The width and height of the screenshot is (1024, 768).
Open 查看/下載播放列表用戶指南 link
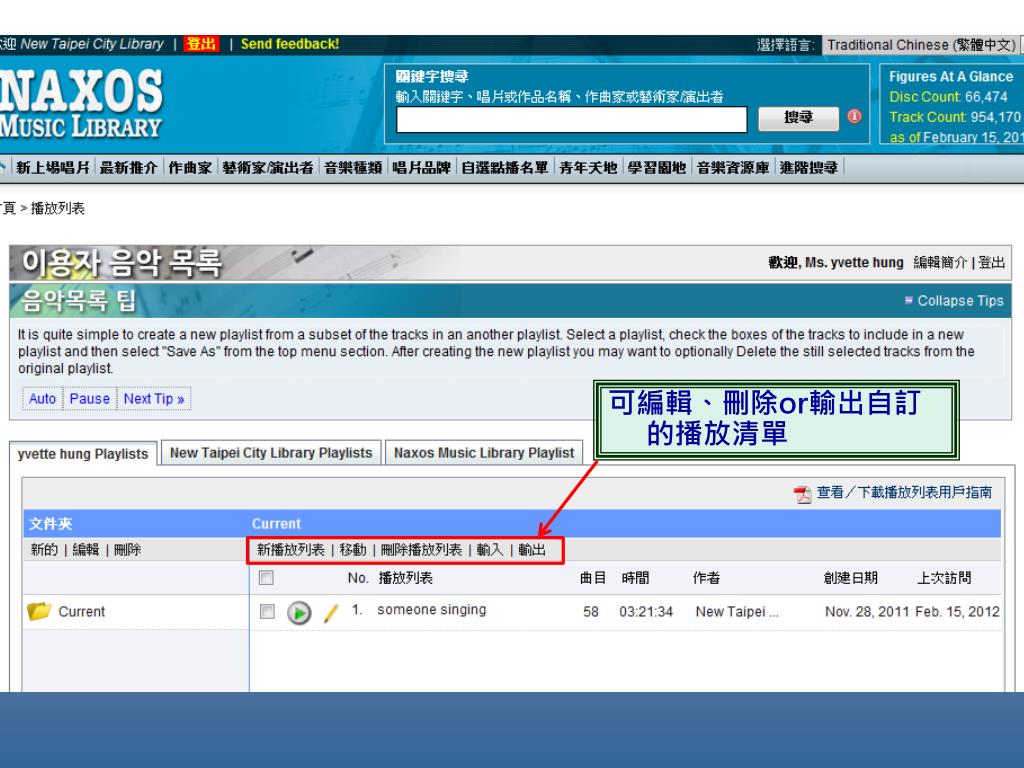pos(904,492)
